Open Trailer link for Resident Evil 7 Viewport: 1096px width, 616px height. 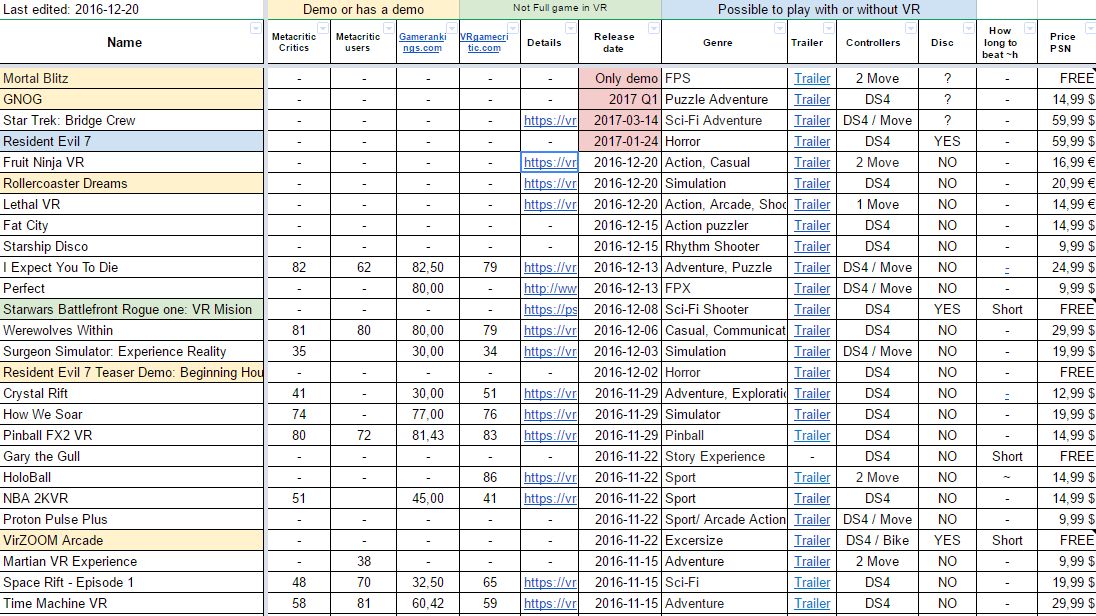pos(812,141)
